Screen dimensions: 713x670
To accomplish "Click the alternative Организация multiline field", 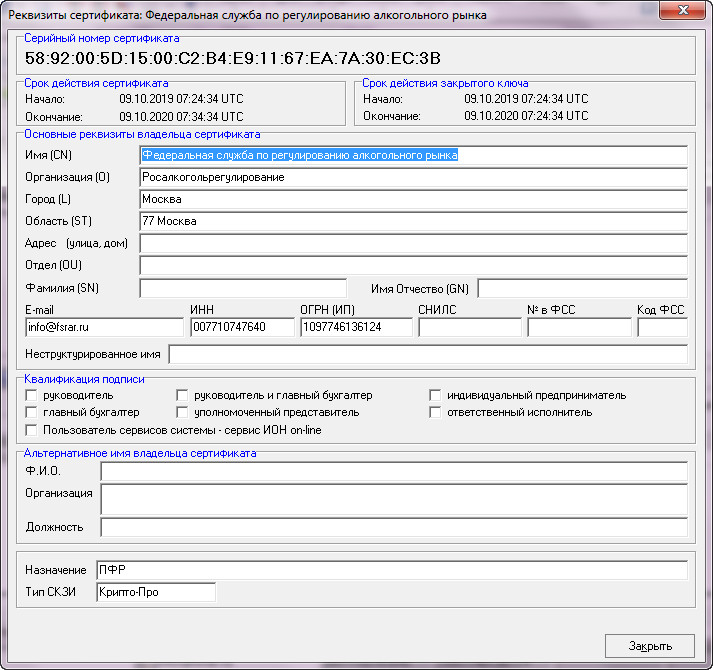I will coord(394,499).
